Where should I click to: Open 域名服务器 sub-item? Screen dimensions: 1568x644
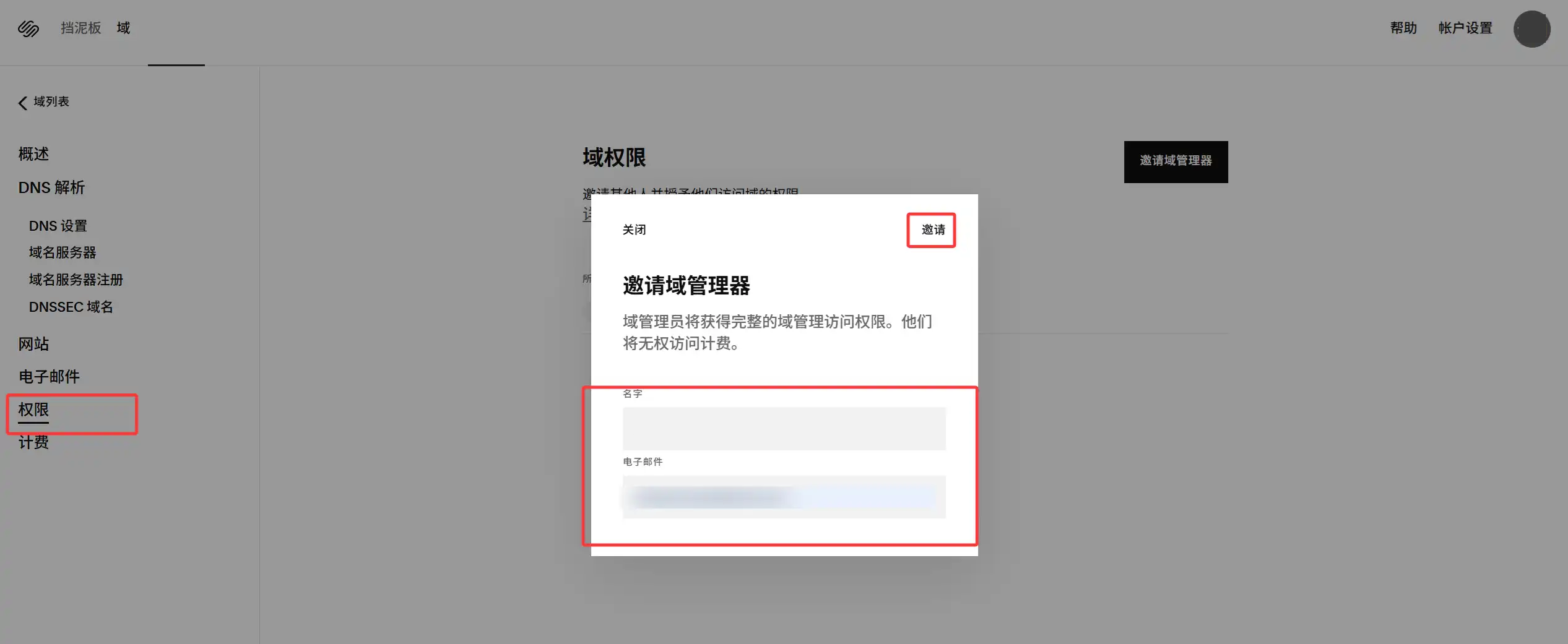(63, 252)
